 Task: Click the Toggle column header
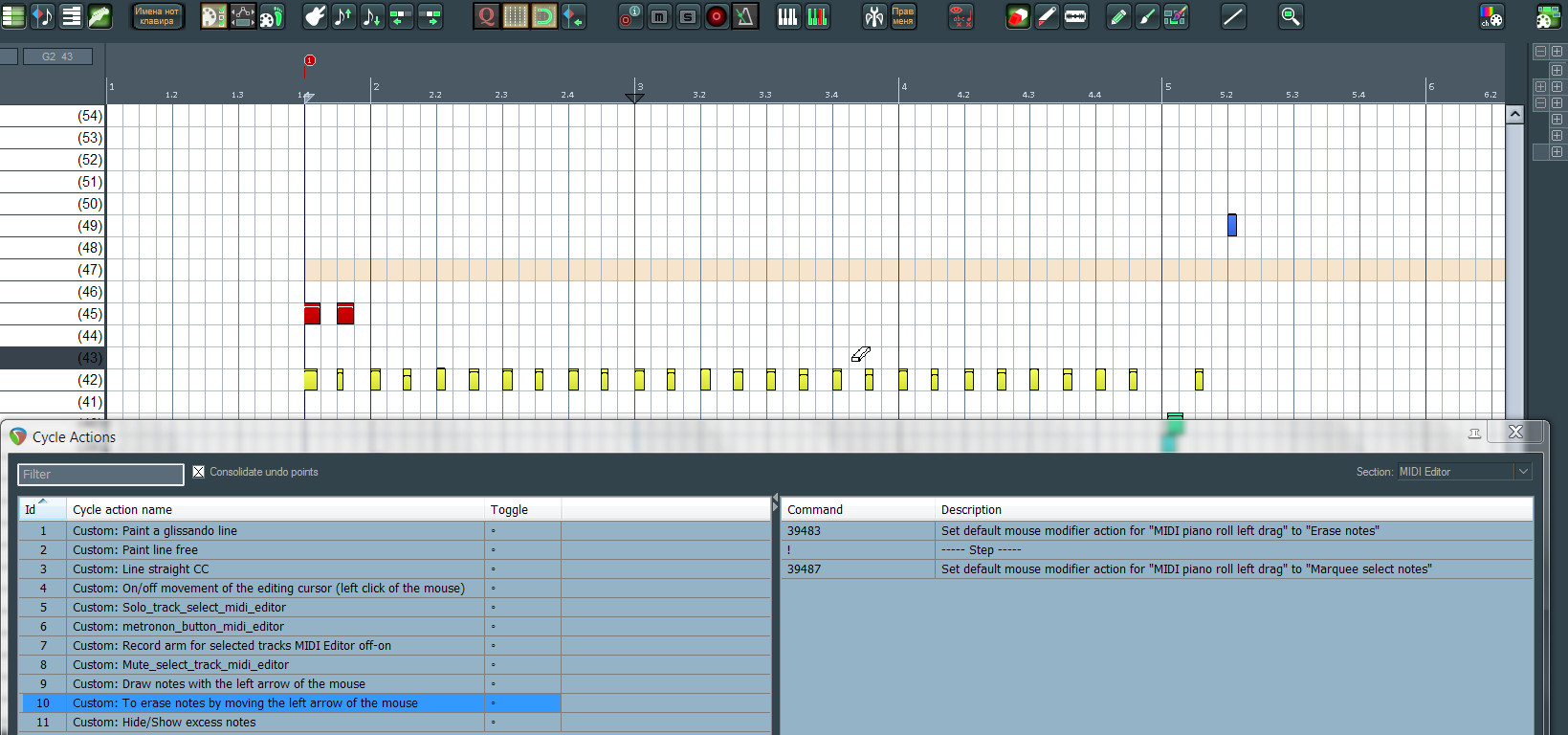[x=522, y=509]
